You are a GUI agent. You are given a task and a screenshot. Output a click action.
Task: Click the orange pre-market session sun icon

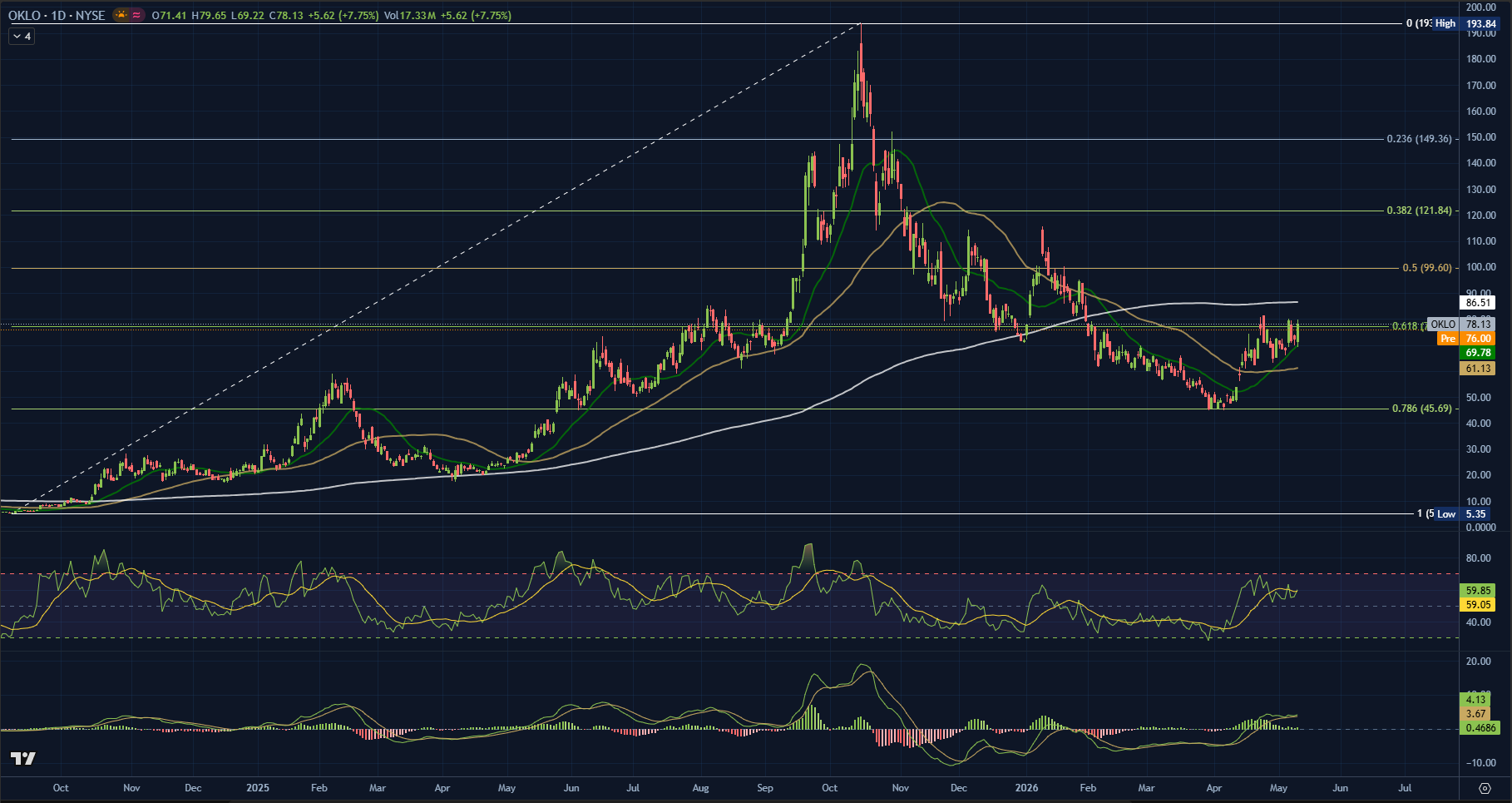(121, 15)
